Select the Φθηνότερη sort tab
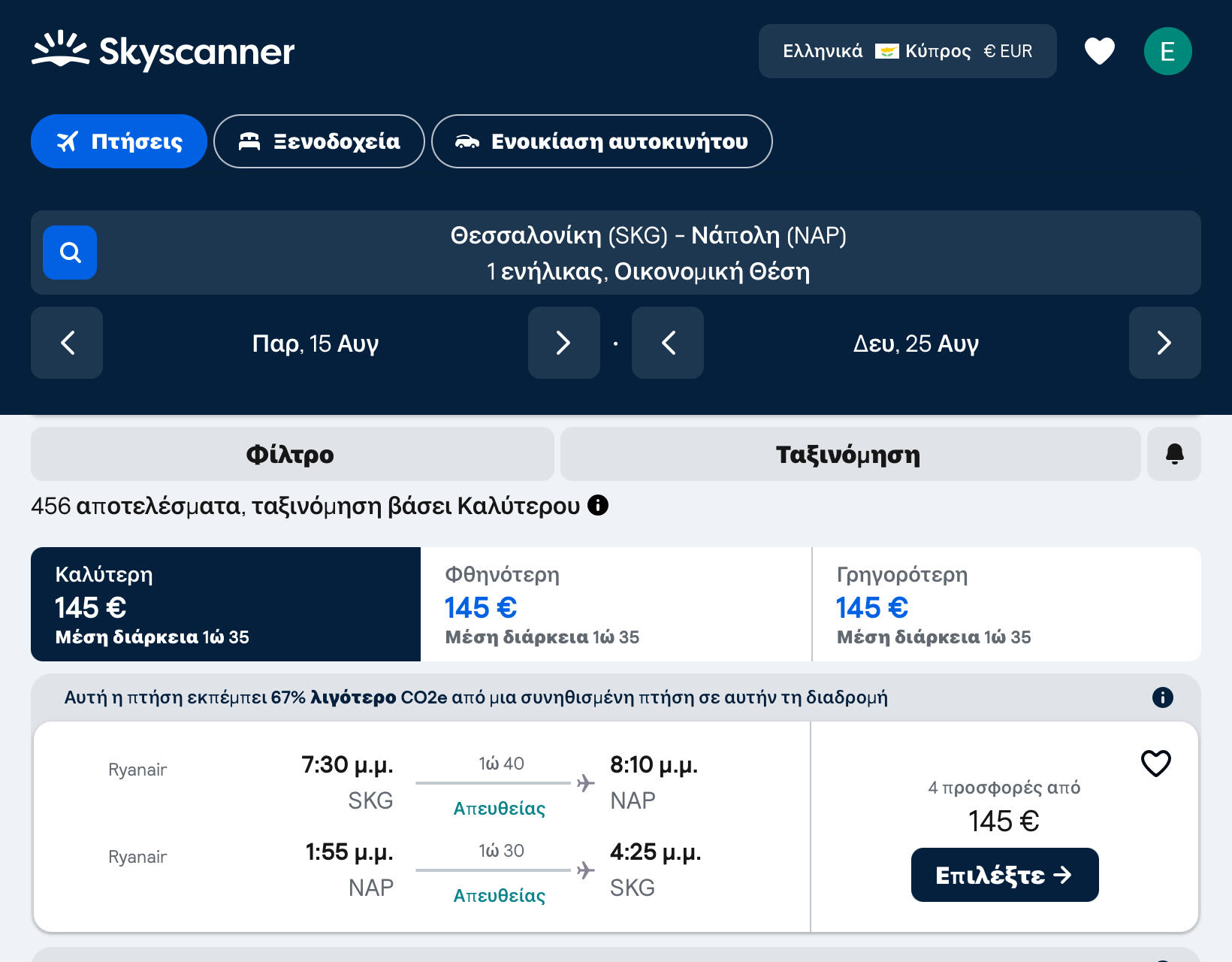Screen dimensions: 1232x962 point(616,604)
